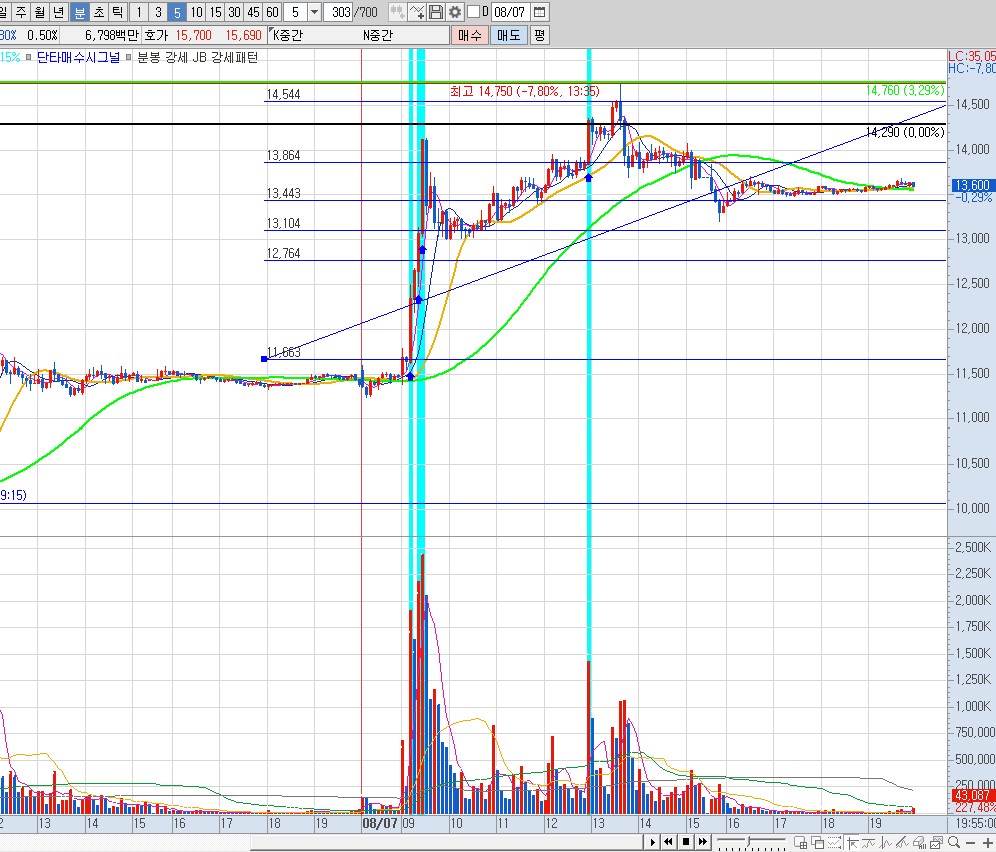996x852 pixels.
Task: Click the rewind replay control
Action: click(668, 842)
